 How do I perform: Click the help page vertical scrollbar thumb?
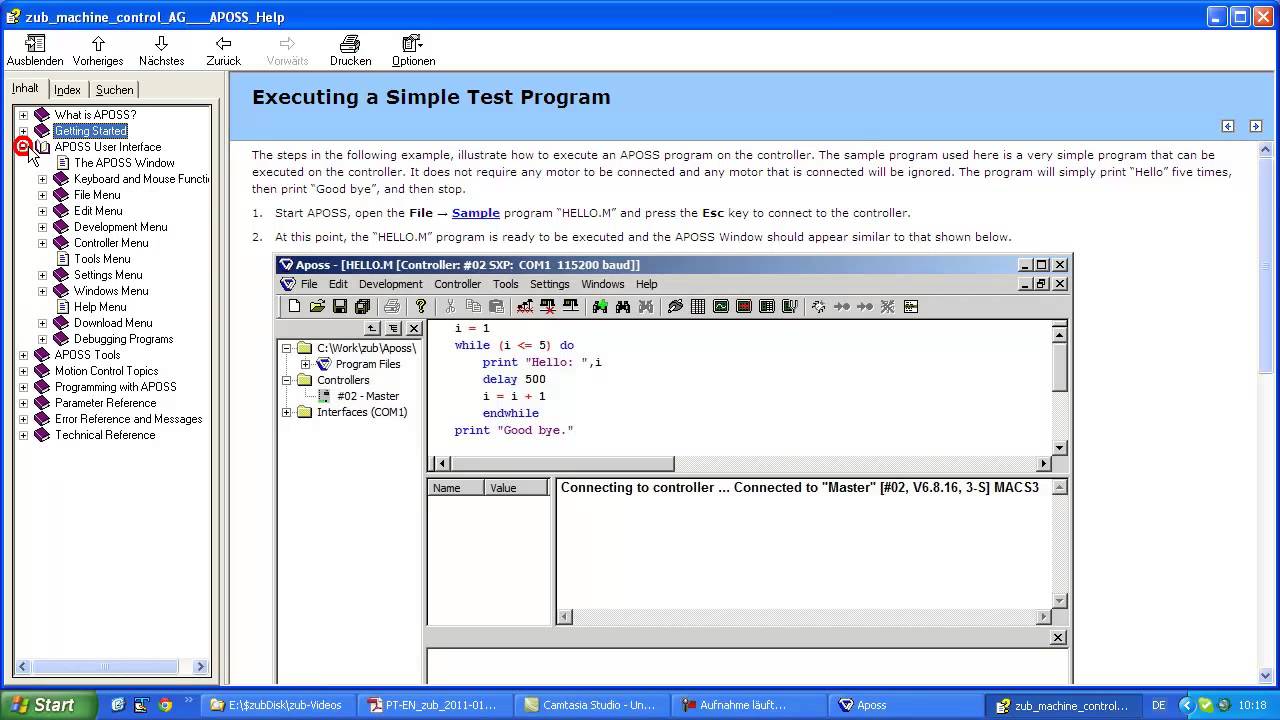[1266, 264]
